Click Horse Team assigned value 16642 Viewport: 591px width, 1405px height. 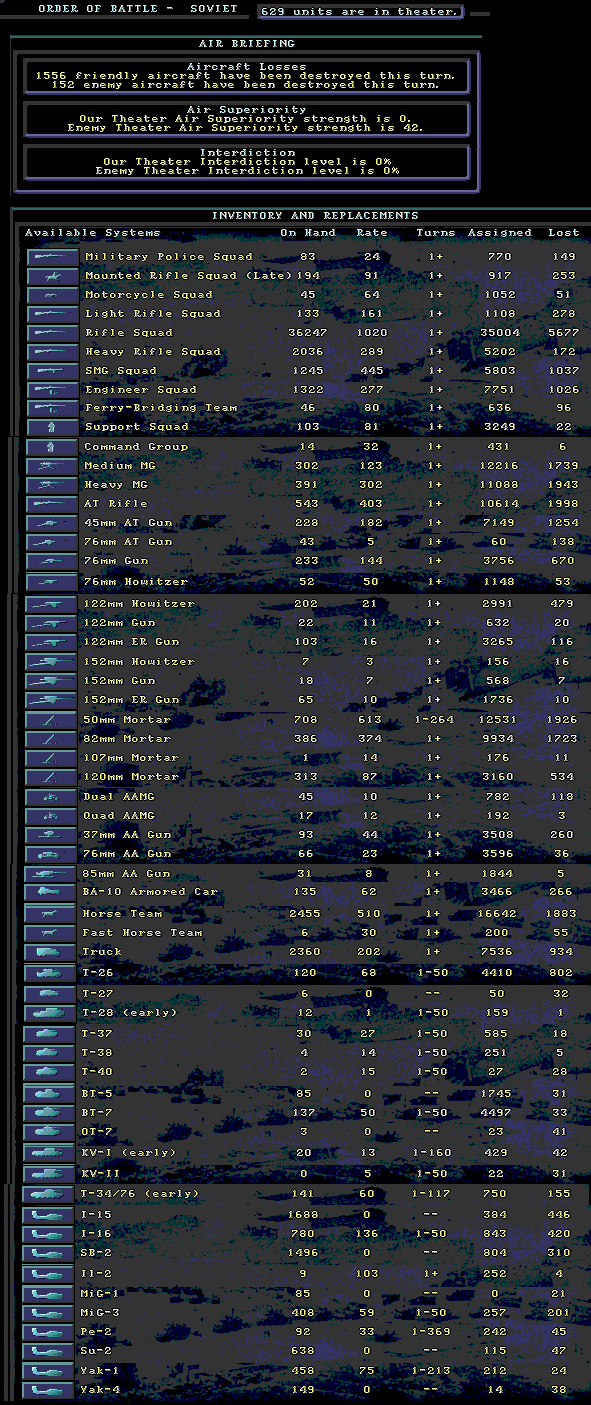click(x=500, y=914)
